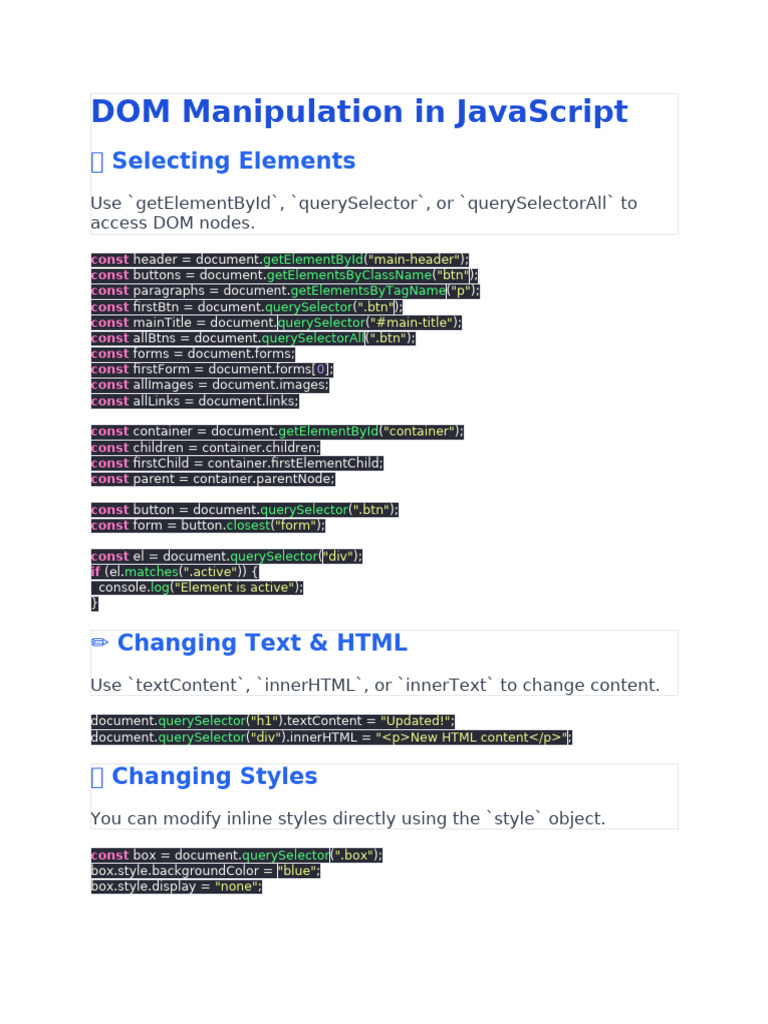This screenshot has width=768, height=1024.
Task: Click the const firstChild code line
Action: (x=237, y=463)
